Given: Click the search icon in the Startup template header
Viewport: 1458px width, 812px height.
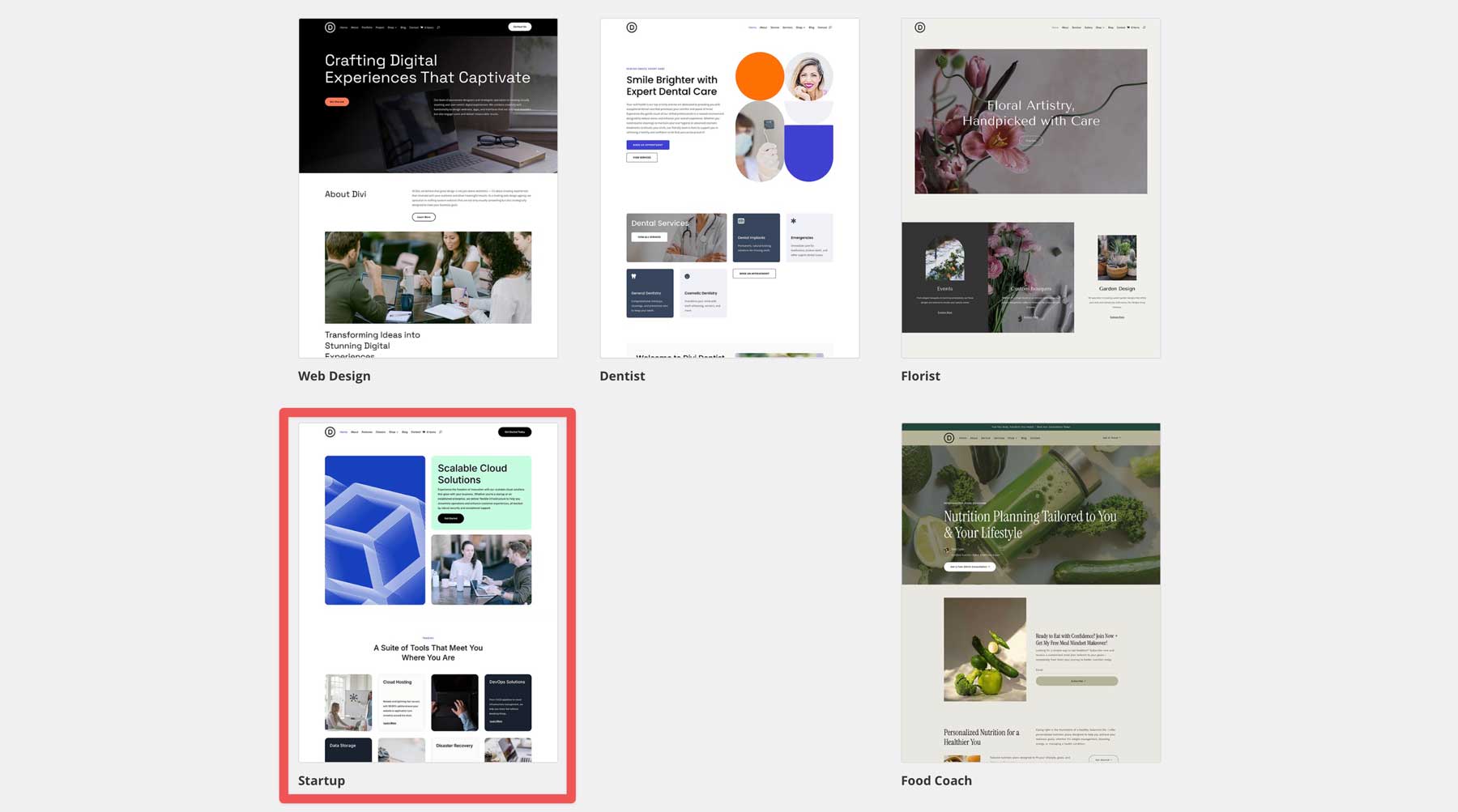Looking at the screenshot, I should point(440,432).
